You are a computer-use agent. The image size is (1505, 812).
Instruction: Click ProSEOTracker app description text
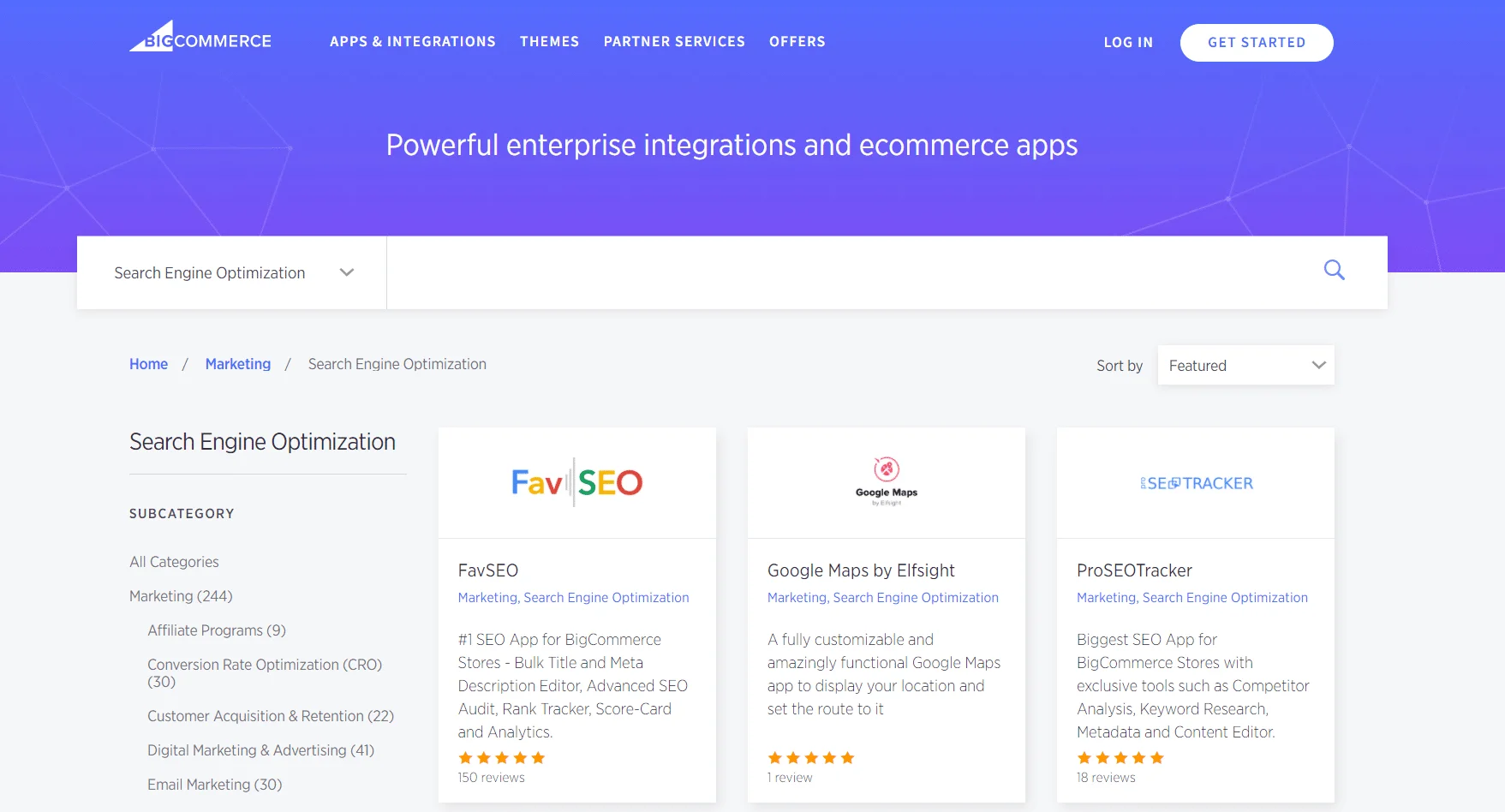coord(1192,686)
